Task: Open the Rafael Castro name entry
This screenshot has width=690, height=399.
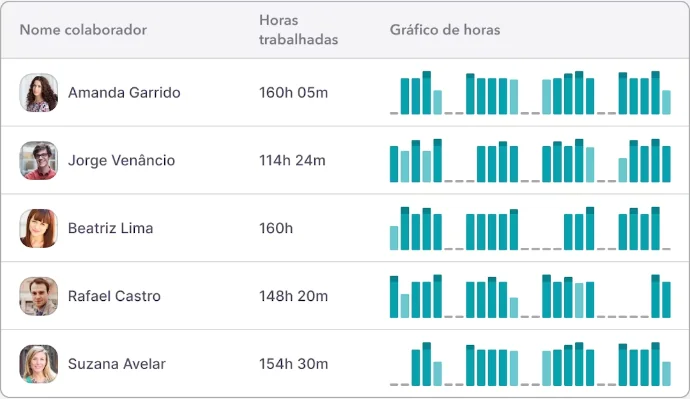Action: tap(114, 296)
